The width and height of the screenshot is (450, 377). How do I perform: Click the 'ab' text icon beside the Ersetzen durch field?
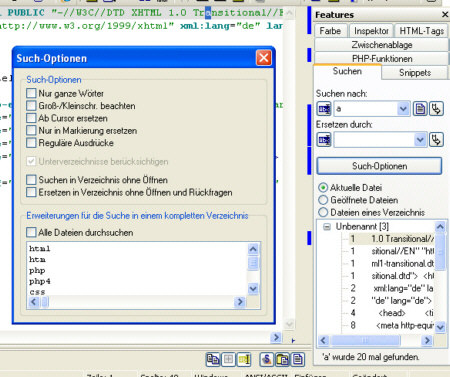[324, 140]
